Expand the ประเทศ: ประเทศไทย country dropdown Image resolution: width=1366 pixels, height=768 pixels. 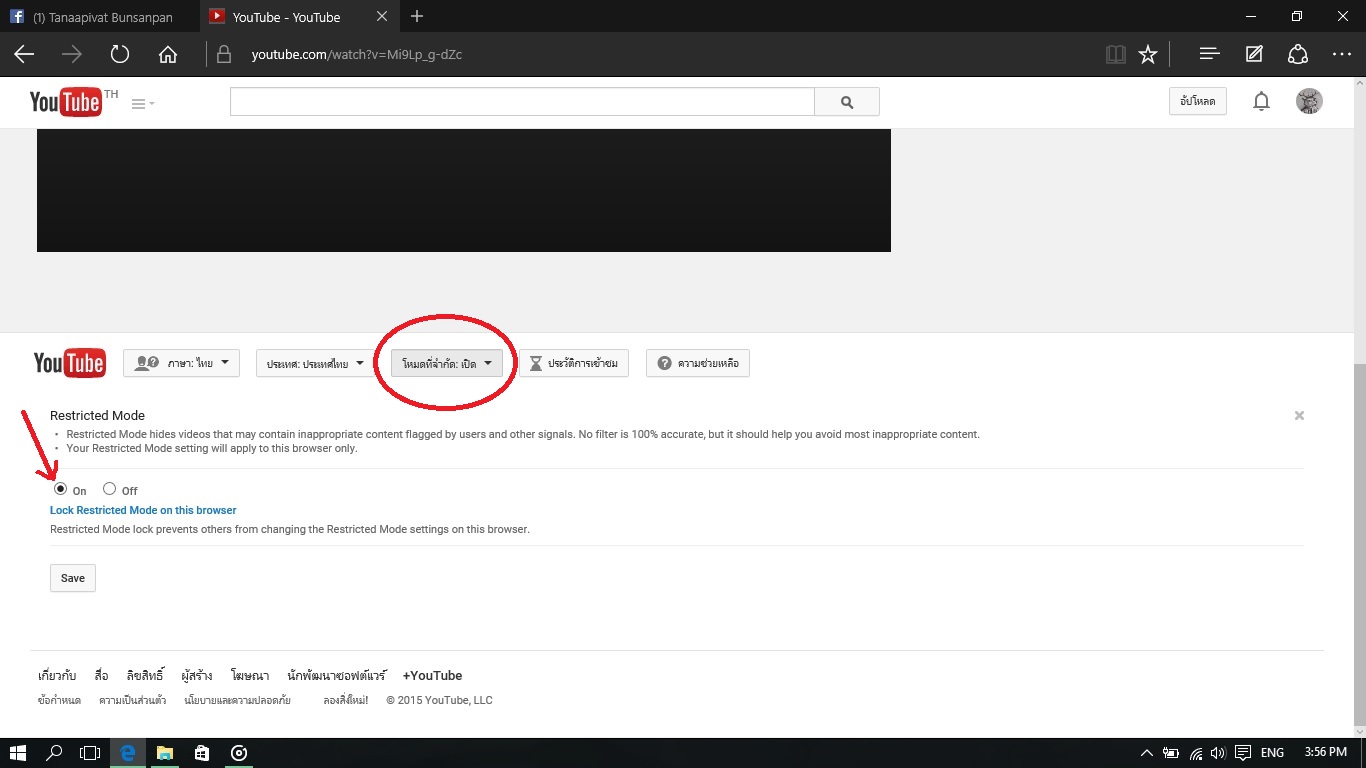click(315, 364)
